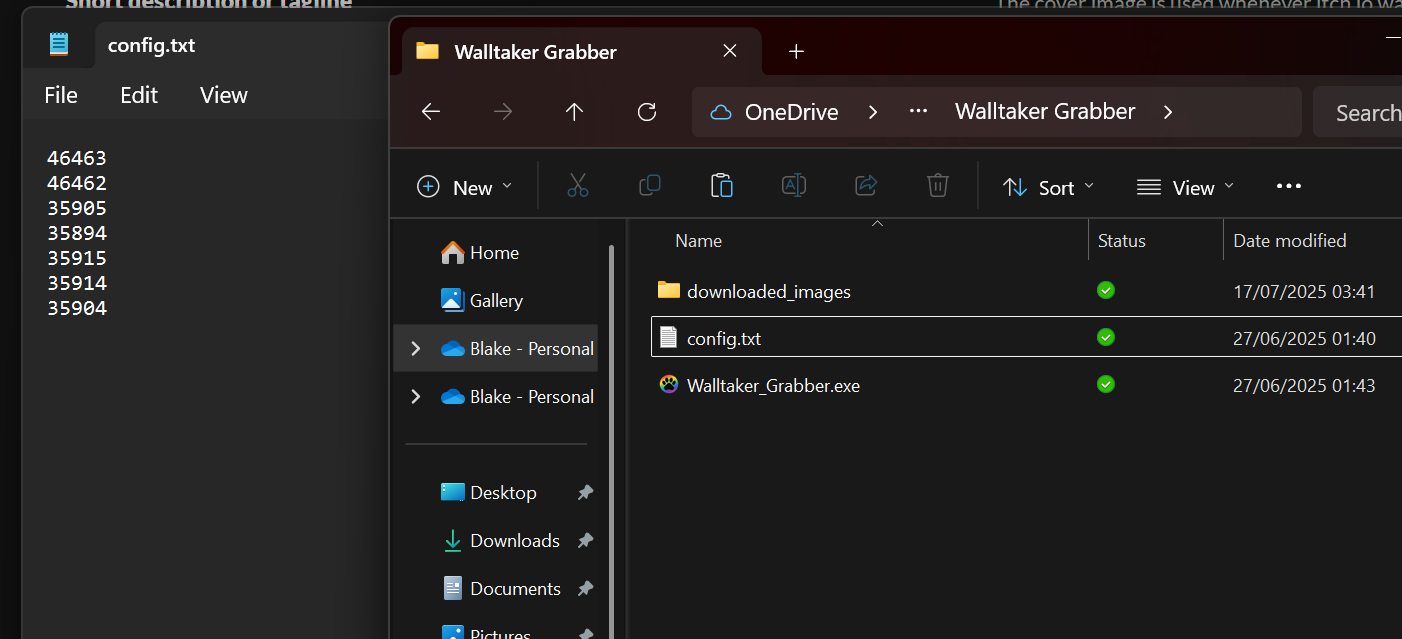
Task: Show hidden breadcrumb path via ellipsis
Action: 919,112
